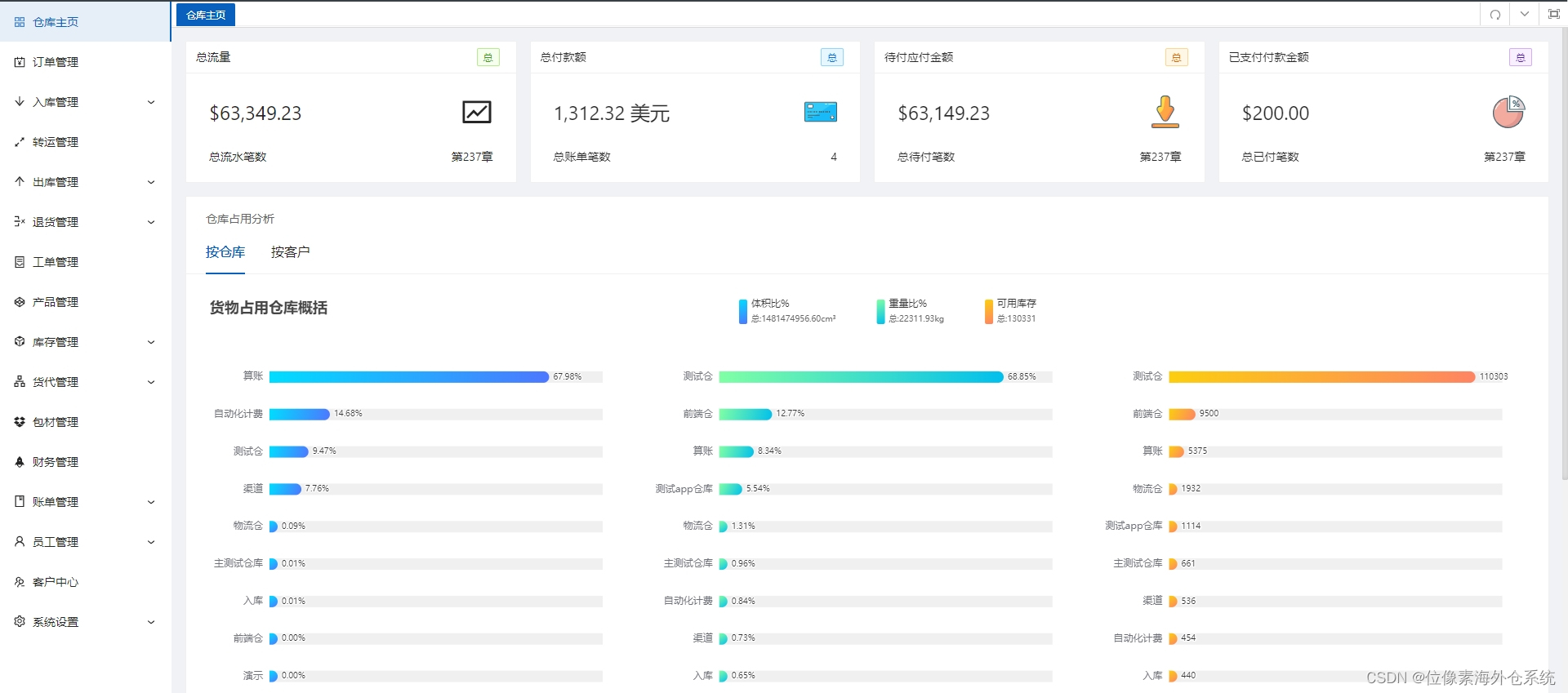The height and width of the screenshot is (693, 1568).
Task: Open 包材管理 menu item
Action: [x=85, y=422]
